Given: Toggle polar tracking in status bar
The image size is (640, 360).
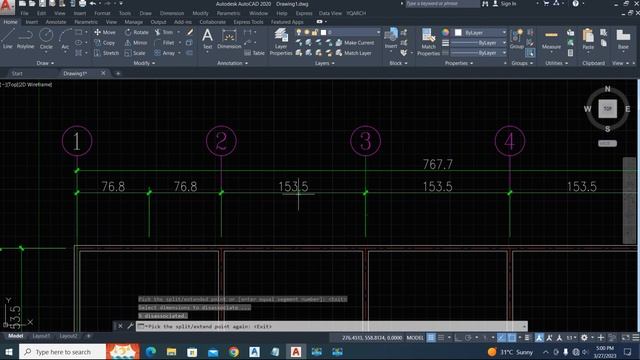Looking at the screenshot, I should 468,338.
